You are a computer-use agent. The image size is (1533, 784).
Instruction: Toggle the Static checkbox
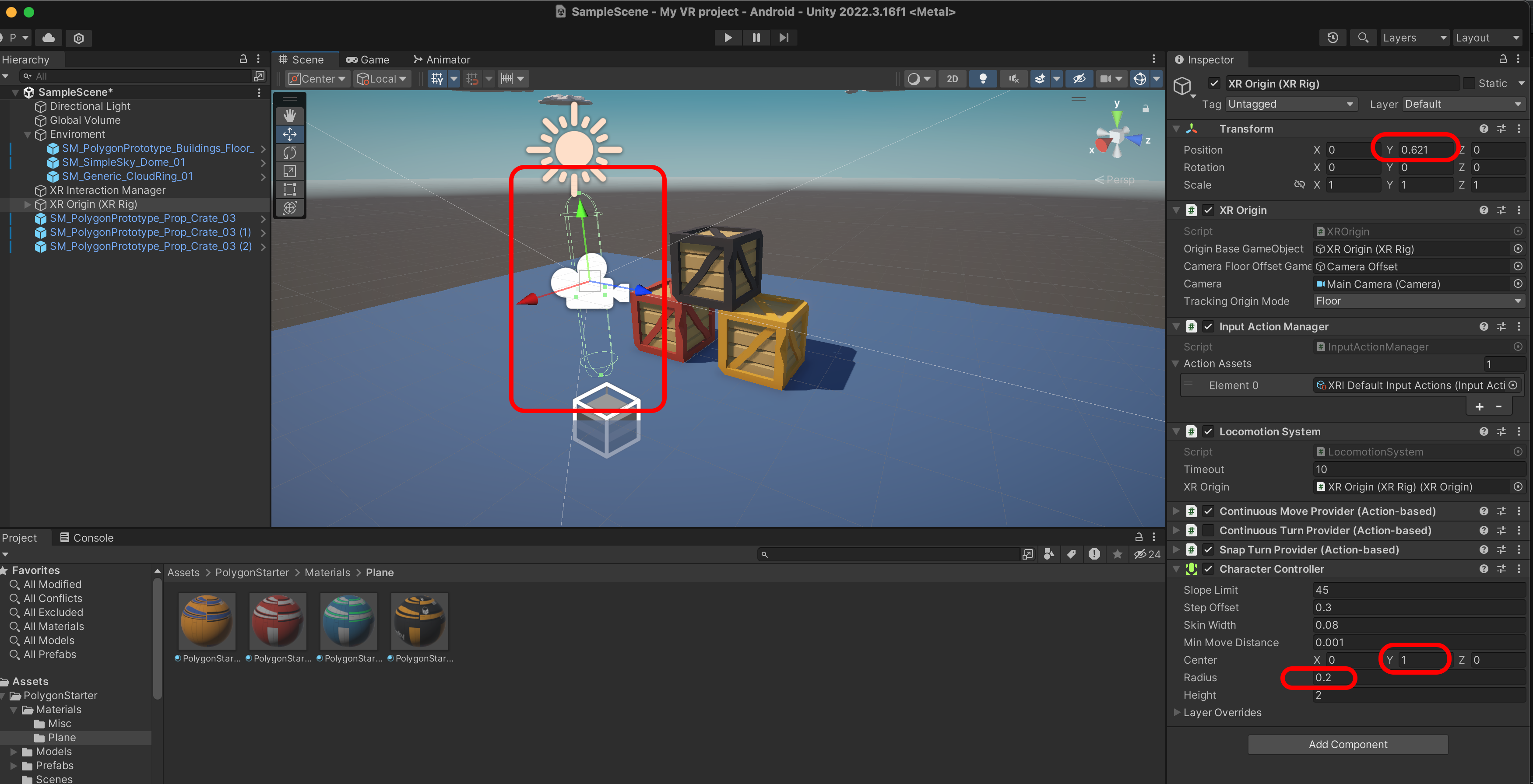point(1469,83)
